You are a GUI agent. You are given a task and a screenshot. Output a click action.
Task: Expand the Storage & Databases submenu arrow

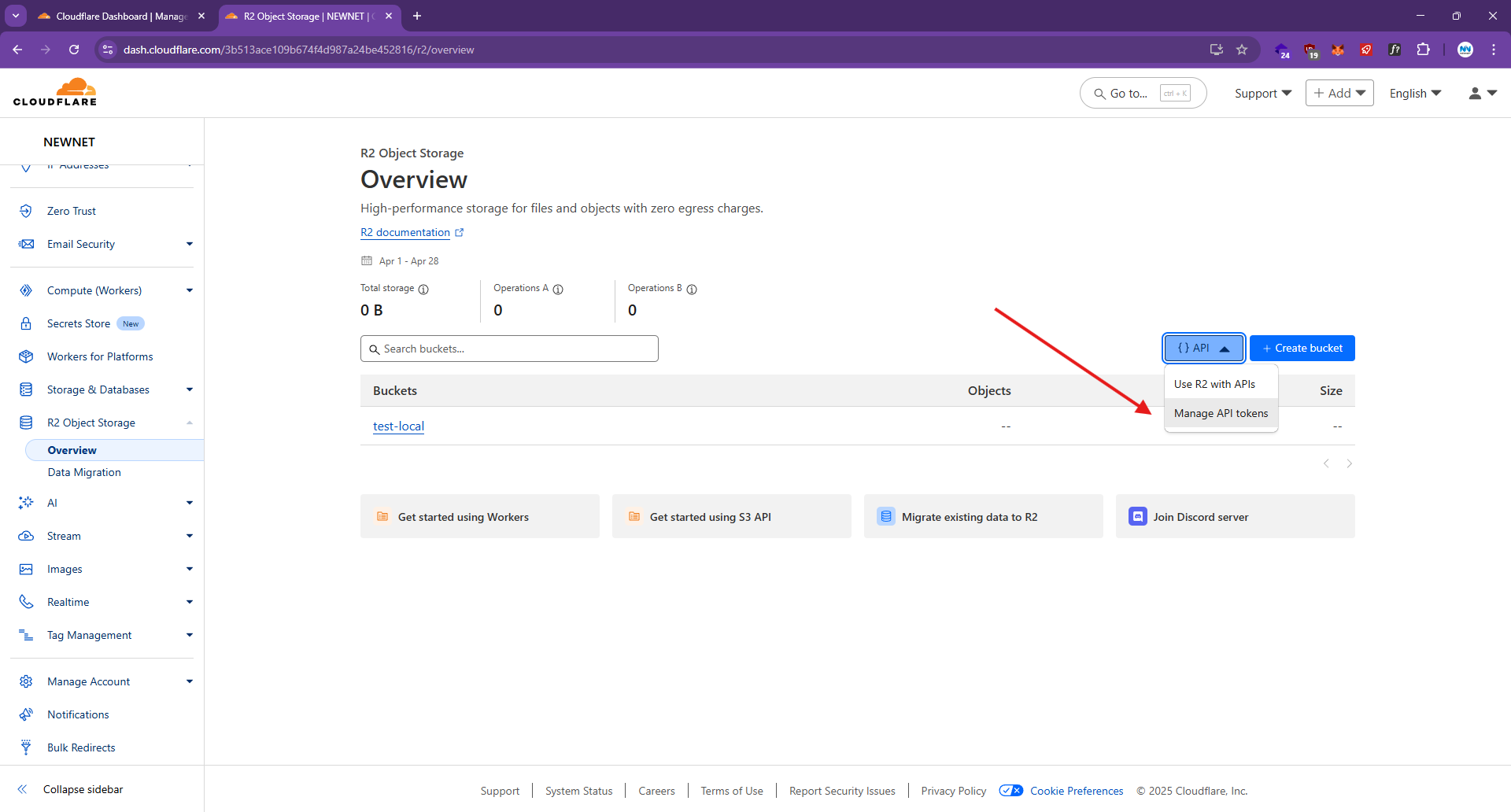pos(190,389)
